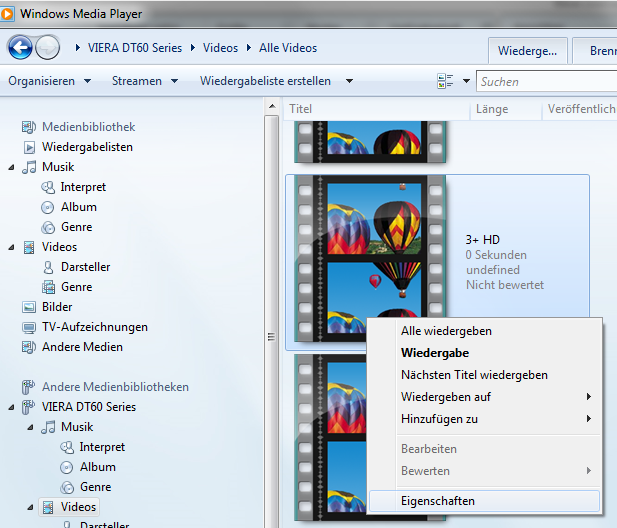Select Nächsten Titel wiedergeben
Screen dimensions: 617x528
[485, 375]
